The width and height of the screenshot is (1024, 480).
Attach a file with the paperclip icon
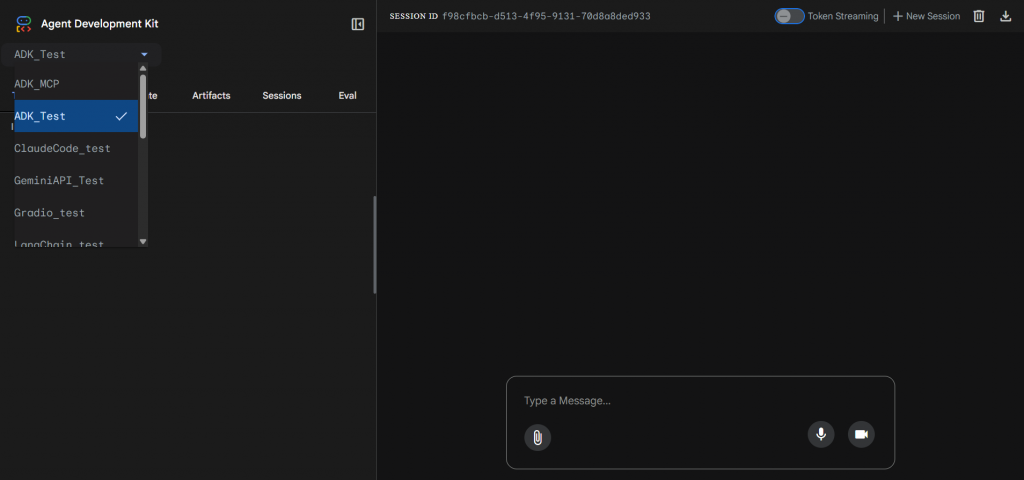click(x=537, y=437)
